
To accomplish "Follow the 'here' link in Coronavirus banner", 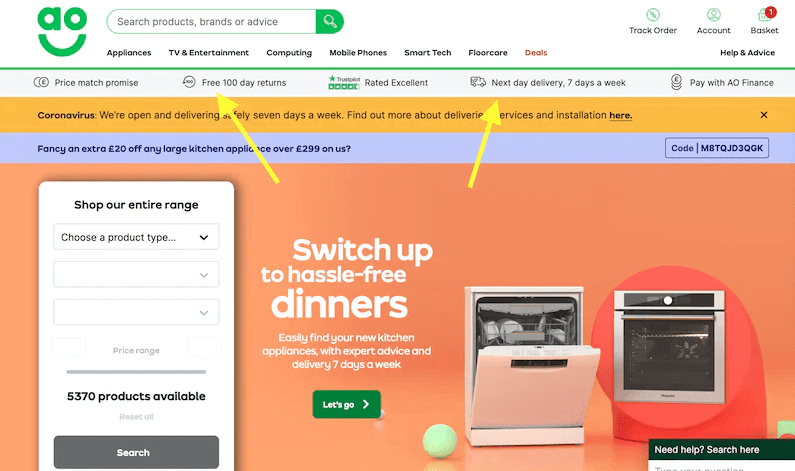I will [621, 115].
